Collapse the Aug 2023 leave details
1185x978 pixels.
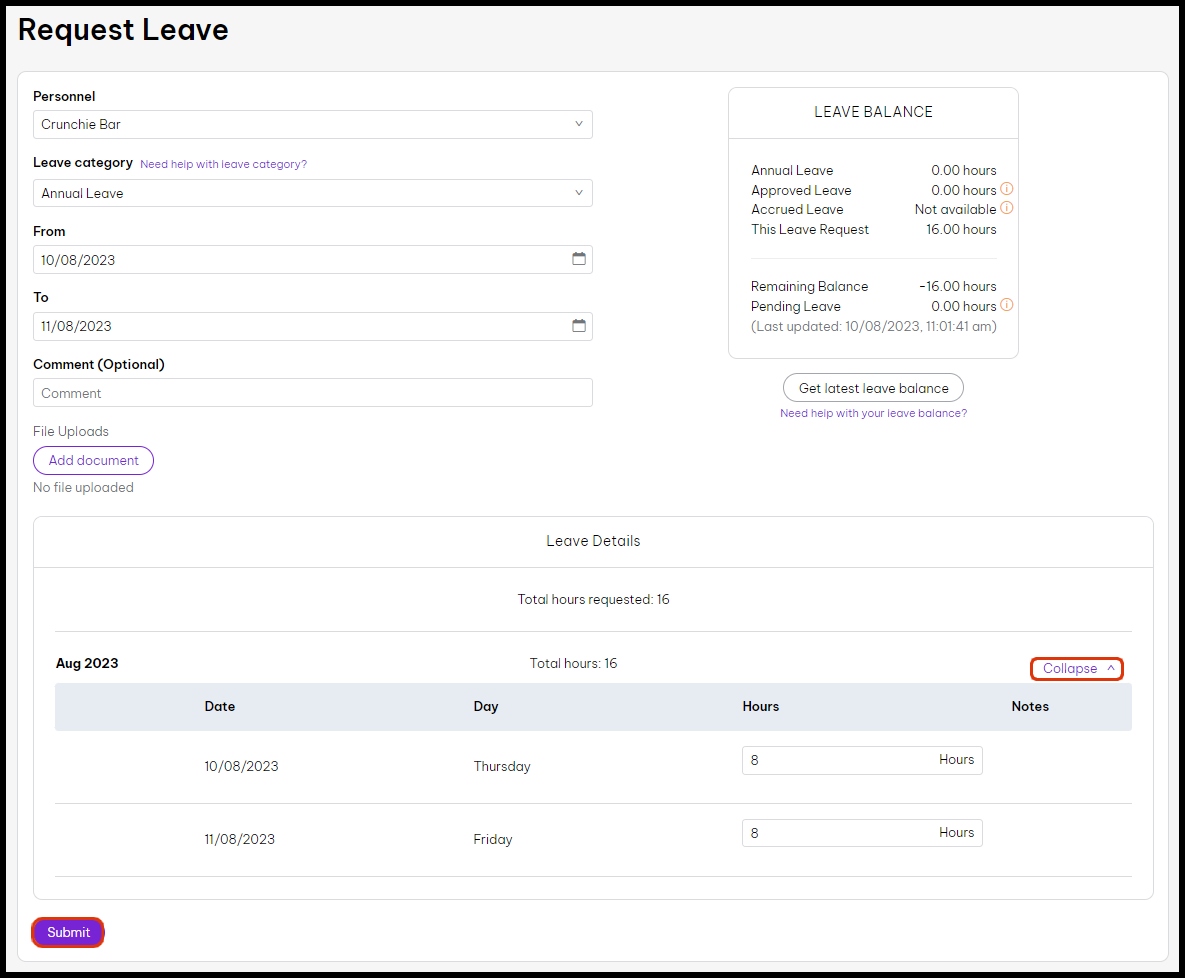[x=1077, y=669]
